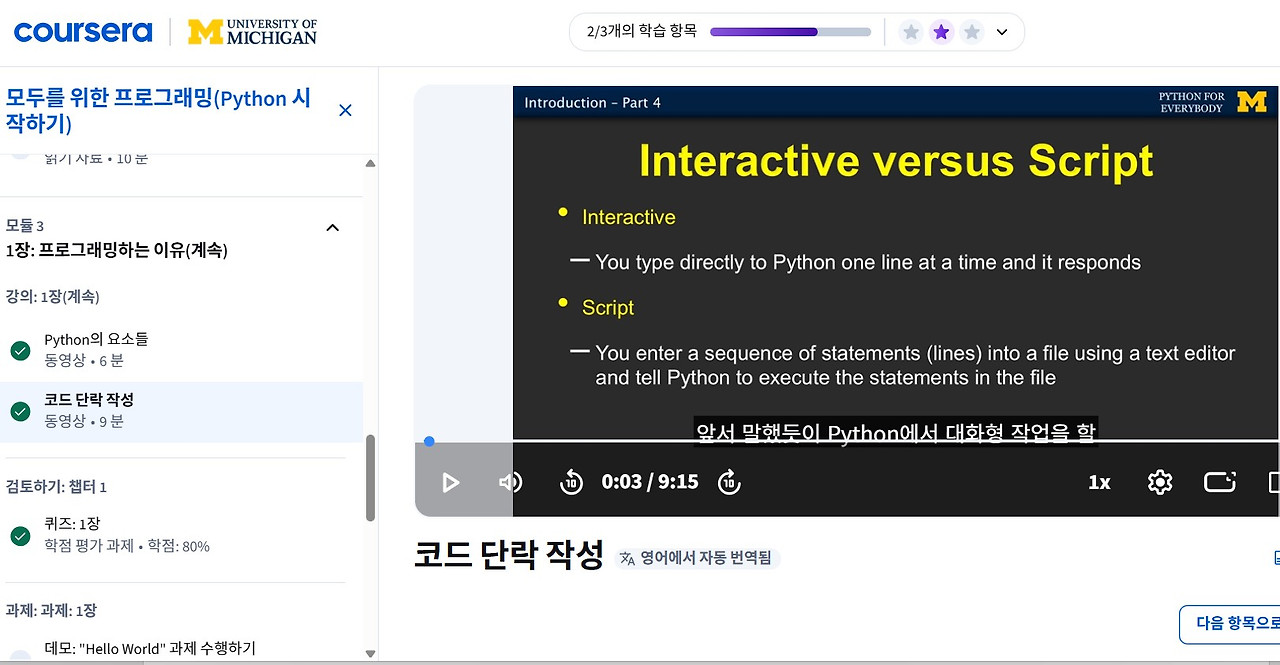The width and height of the screenshot is (1280, 665).
Task: Click the 영어에서 자동 번역됨 translation label
Action: coord(697,558)
